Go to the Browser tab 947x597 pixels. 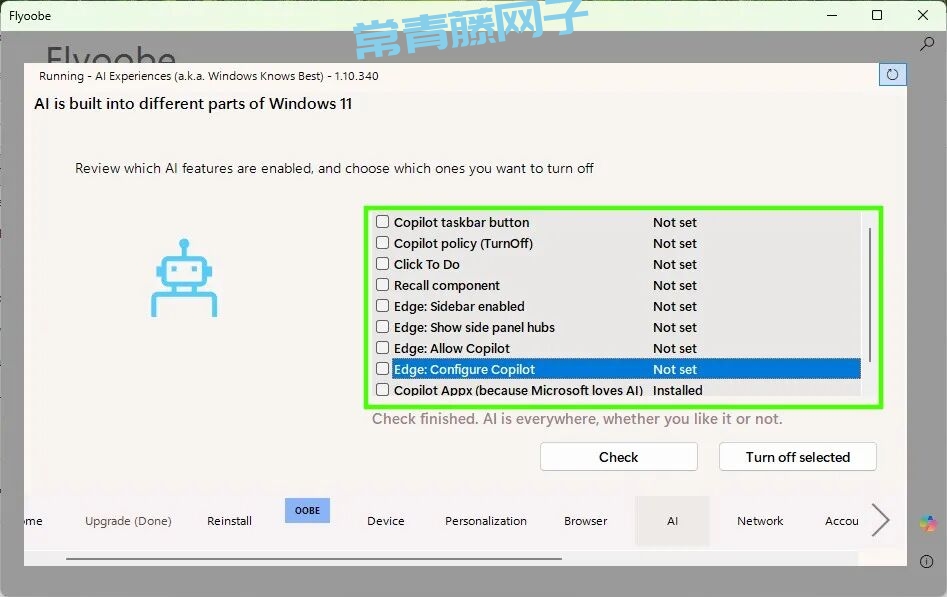[x=586, y=521]
